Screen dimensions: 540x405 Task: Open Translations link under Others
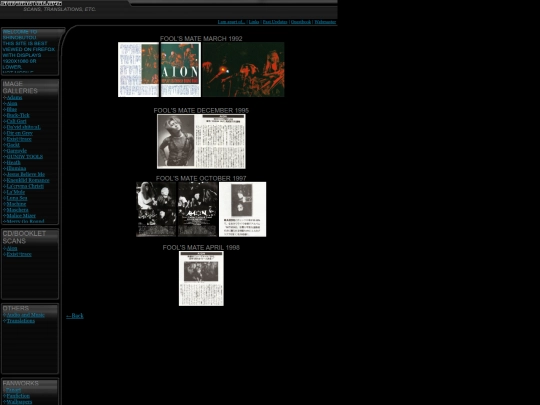tap(21, 321)
